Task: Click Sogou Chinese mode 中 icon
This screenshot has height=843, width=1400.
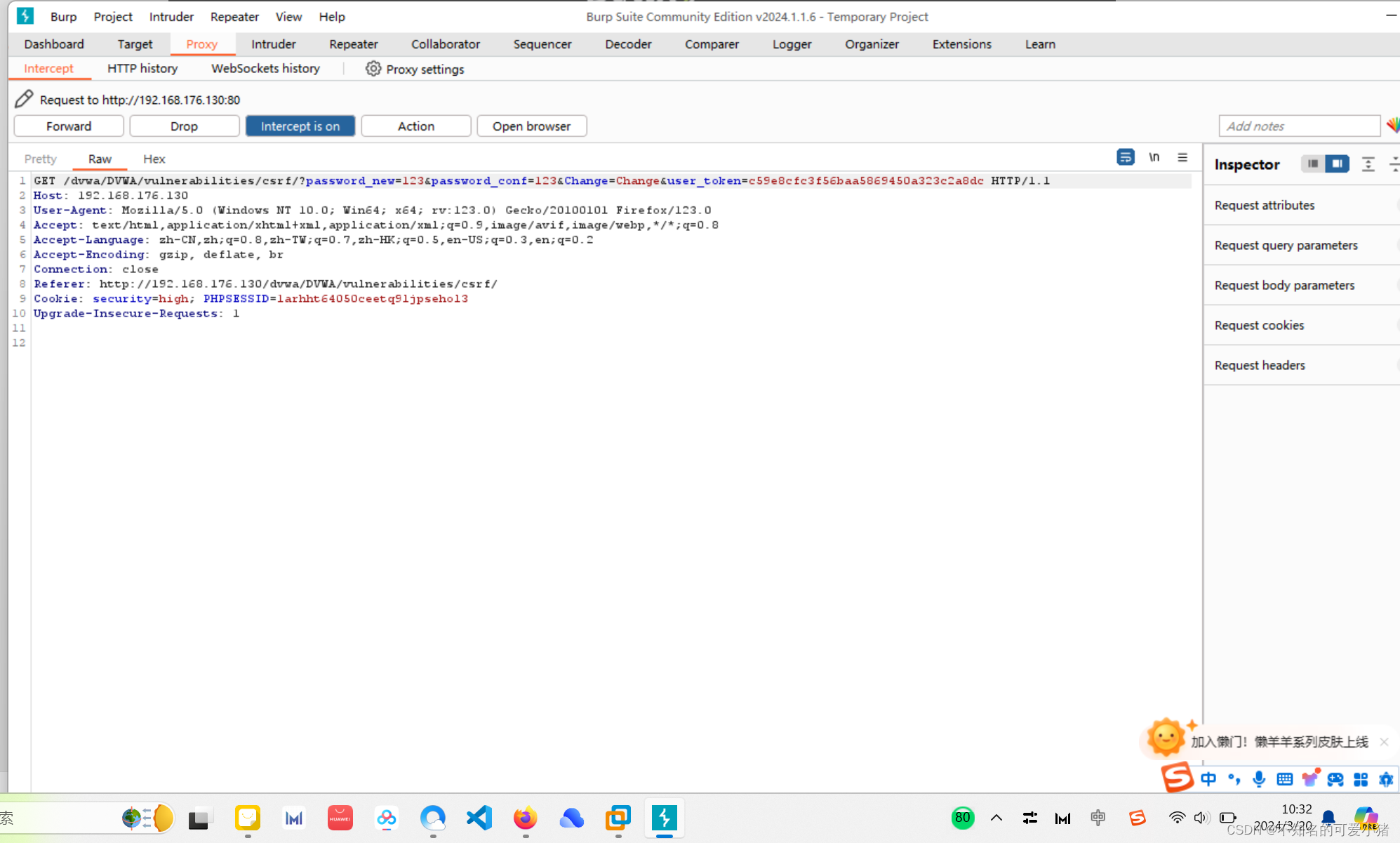Action: coord(1208,779)
